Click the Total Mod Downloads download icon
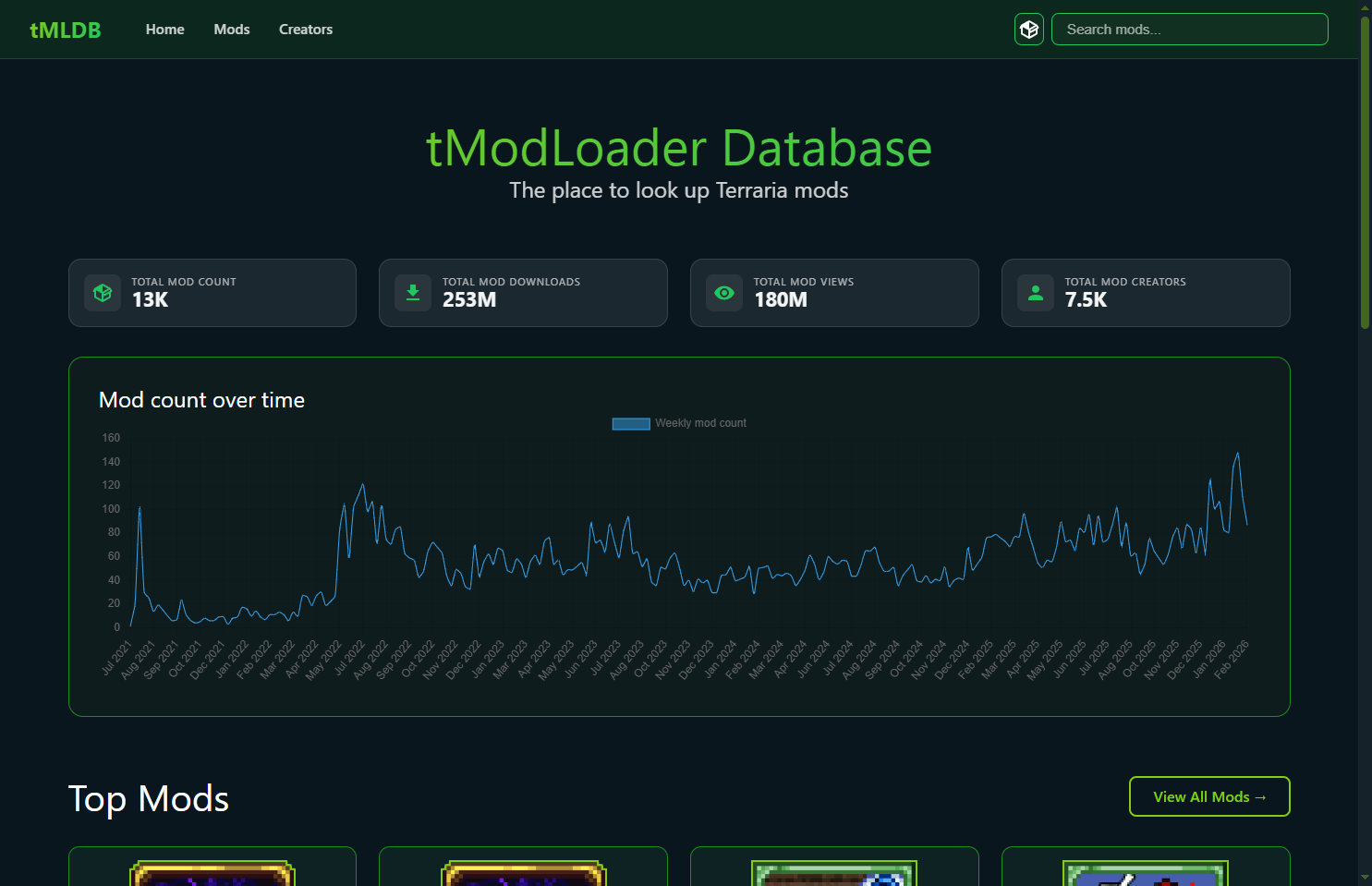 (x=413, y=293)
